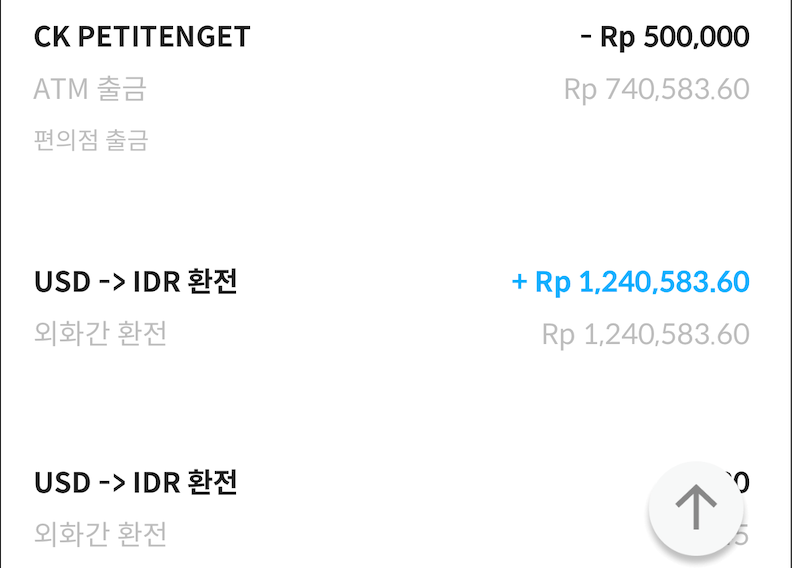Image resolution: width=792 pixels, height=568 pixels.
Task: Tap the + Rp 1,240,583.60 deposit amount
Action: [x=630, y=282]
